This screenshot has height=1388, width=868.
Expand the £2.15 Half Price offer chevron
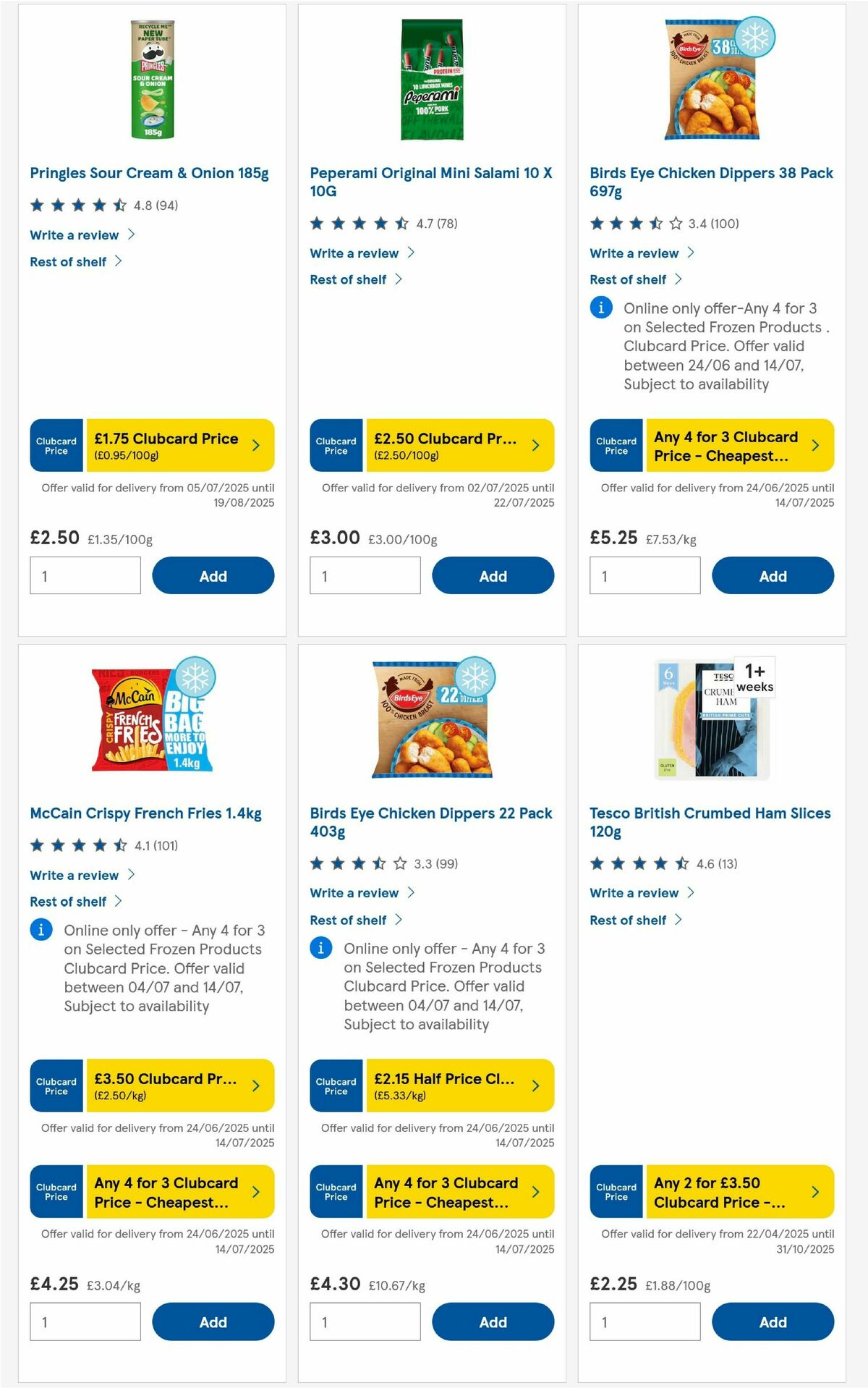coord(536,1086)
